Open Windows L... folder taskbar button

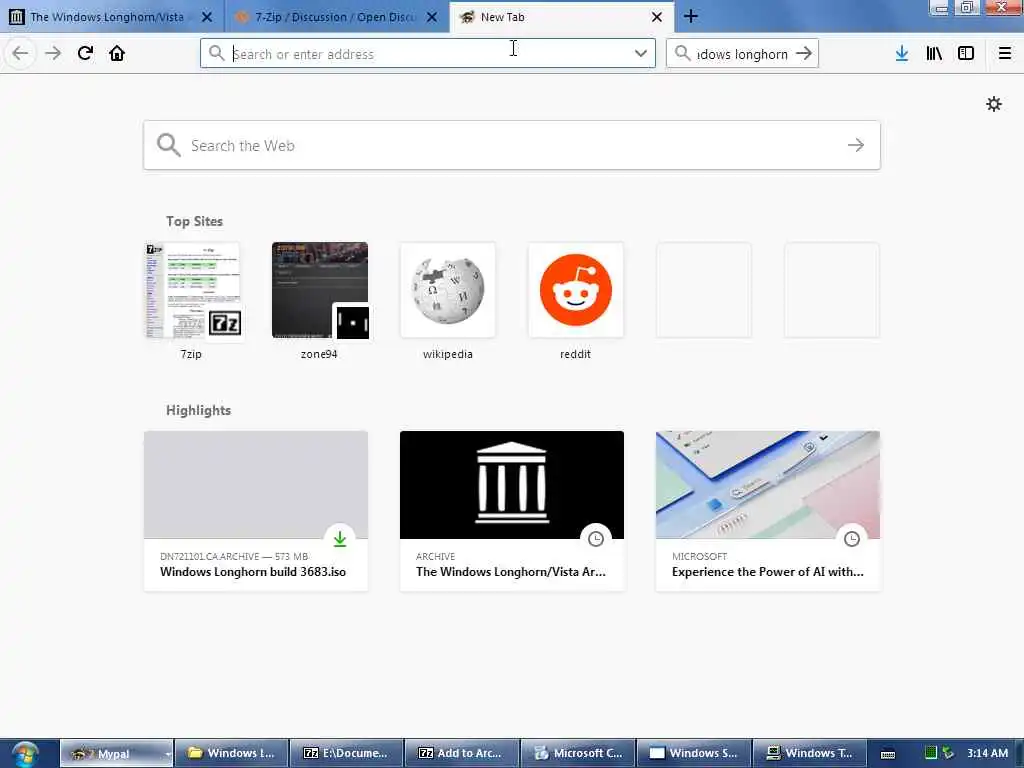click(x=232, y=753)
